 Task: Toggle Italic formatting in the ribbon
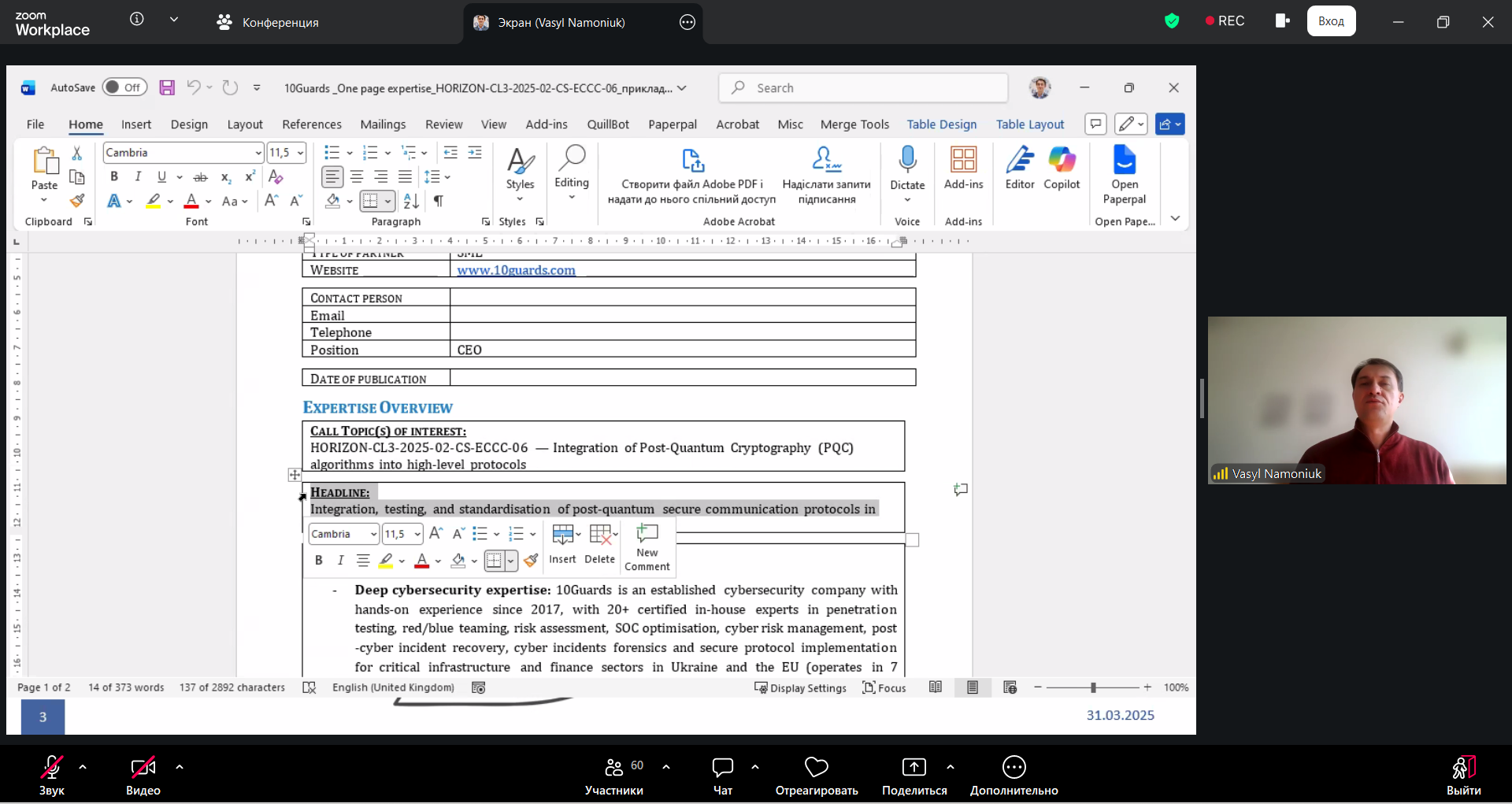(138, 176)
